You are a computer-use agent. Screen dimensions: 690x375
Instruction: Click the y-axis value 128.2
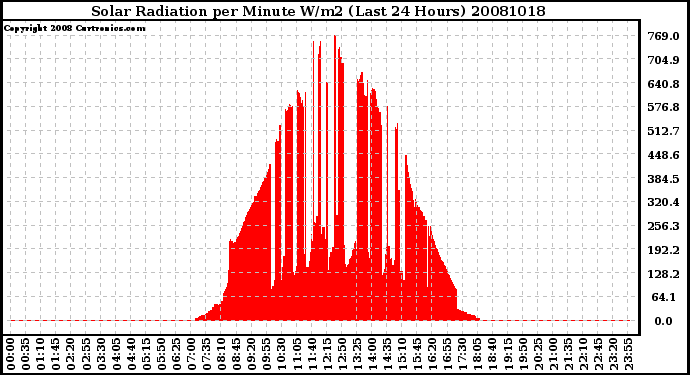[663, 274]
